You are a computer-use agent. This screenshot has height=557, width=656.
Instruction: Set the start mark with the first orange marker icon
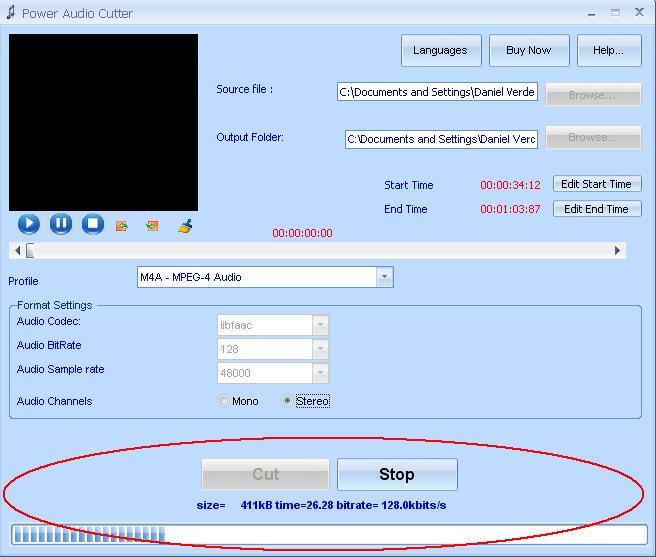tap(122, 226)
